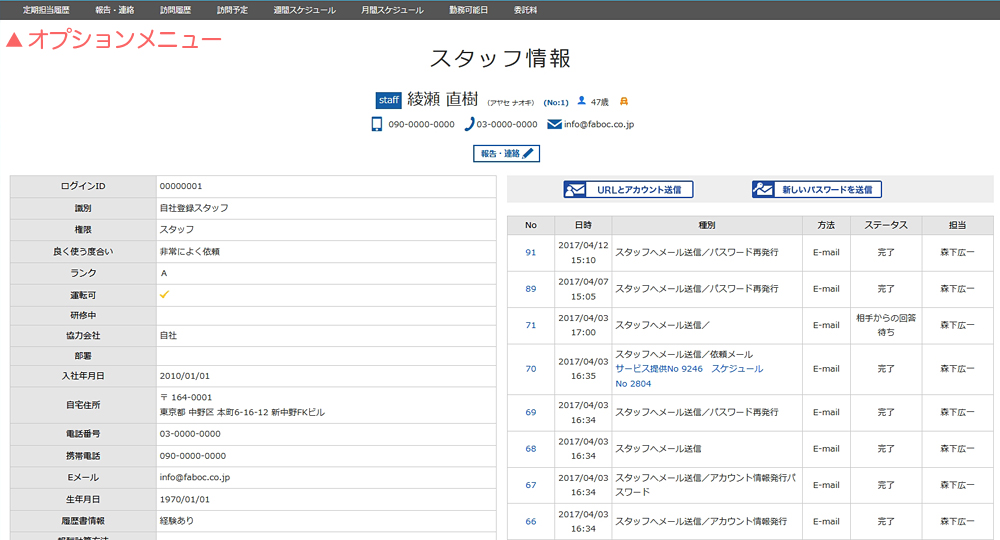The width and height of the screenshot is (1000, 540).
Task: Click the orange car icon beside 47歳
Action: tap(624, 101)
